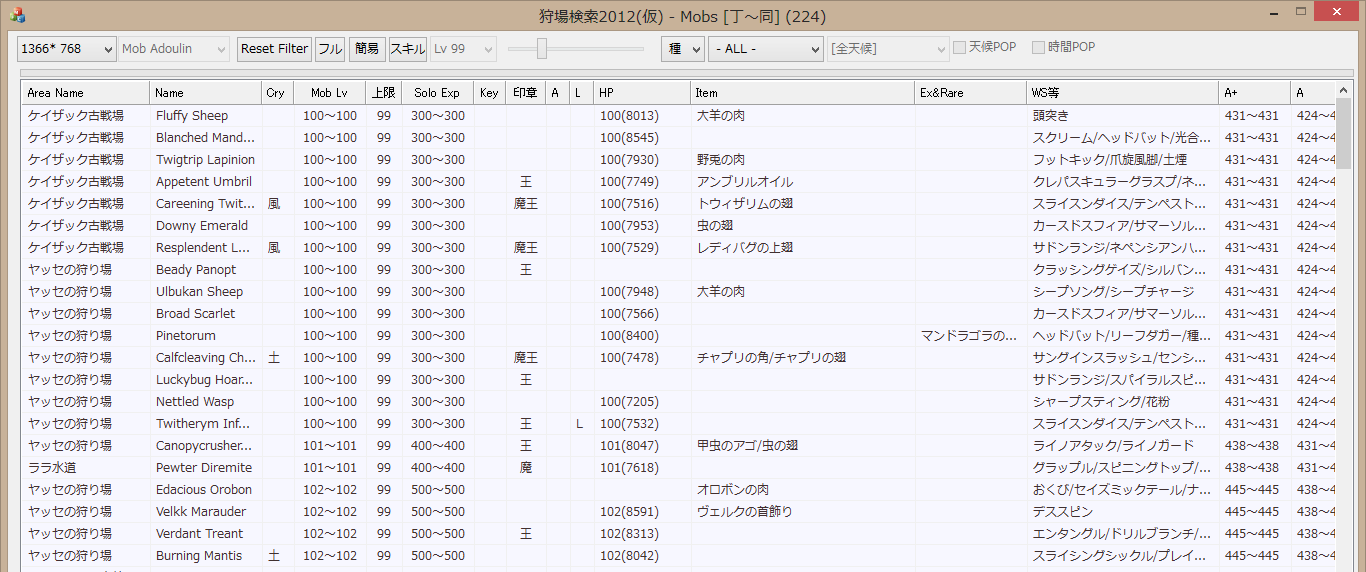Viewport: 1366px width, 572px height.
Task: Select the Luckybug Hoar... cell
Action: tap(206, 380)
